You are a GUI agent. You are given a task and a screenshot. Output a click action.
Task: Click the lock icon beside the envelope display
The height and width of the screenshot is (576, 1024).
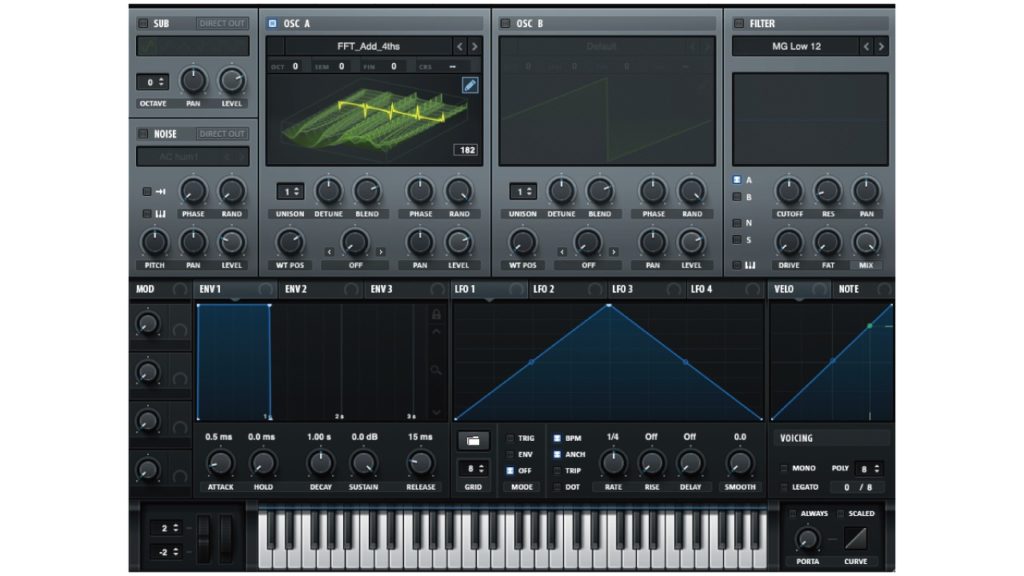pyautogui.click(x=436, y=314)
